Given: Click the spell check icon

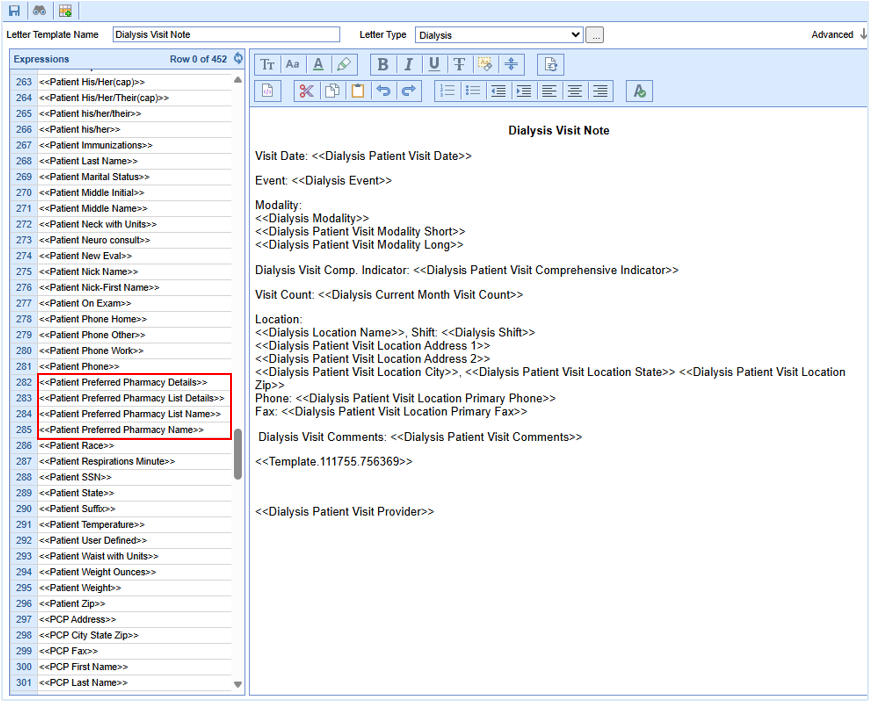Looking at the screenshot, I should coord(639,91).
